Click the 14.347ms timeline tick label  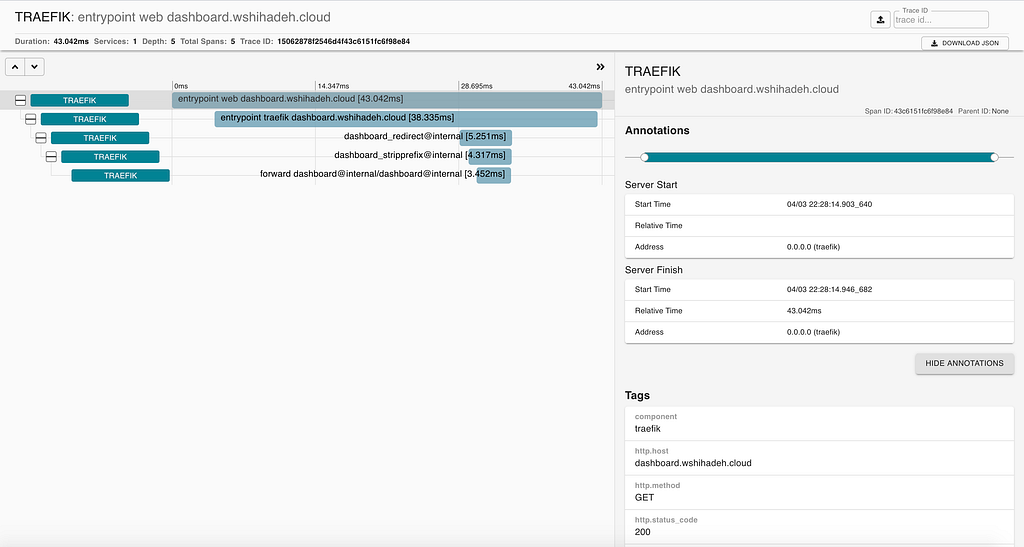333,86
